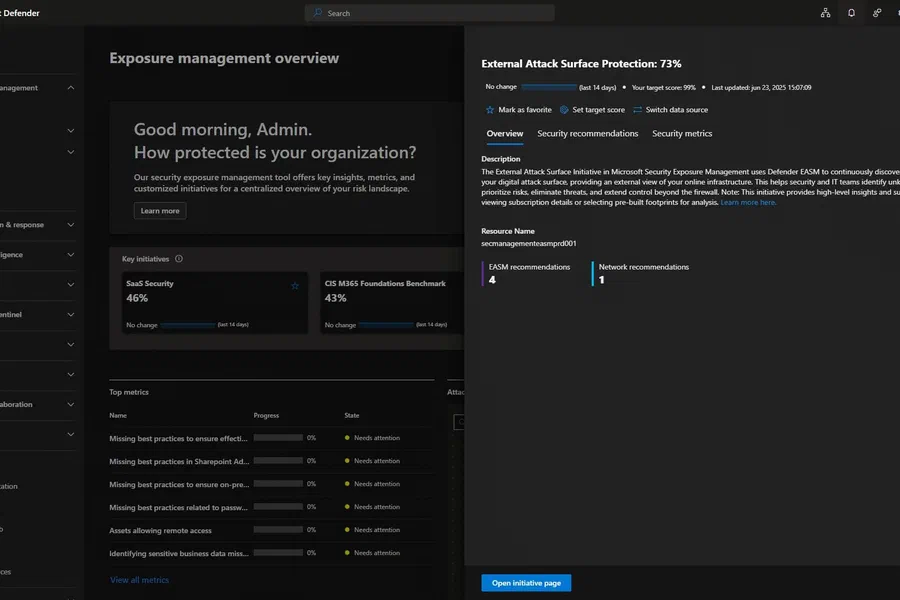Click the Set target score icon
900x600 pixels.
(x=564, y=110)
